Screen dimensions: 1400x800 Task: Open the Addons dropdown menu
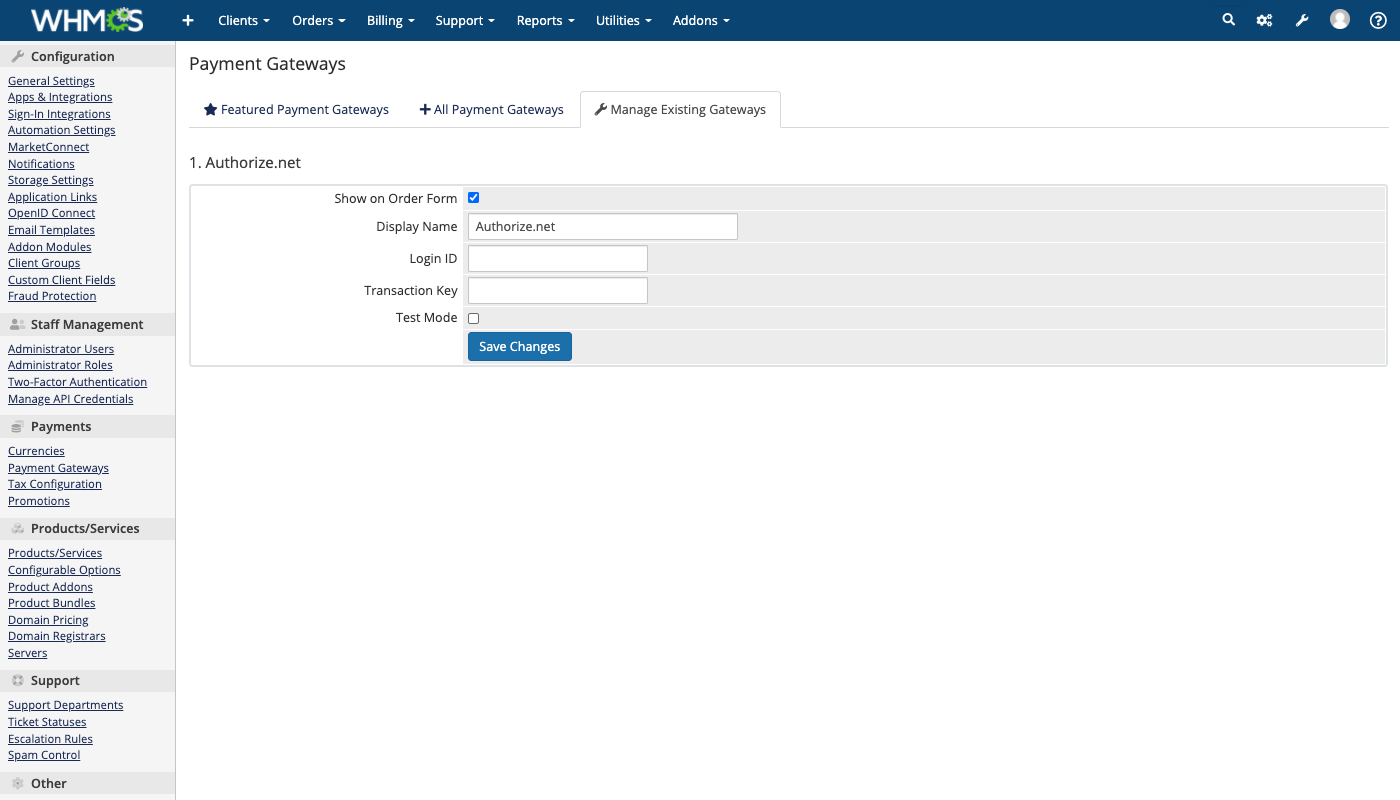(x=701, y=20)
